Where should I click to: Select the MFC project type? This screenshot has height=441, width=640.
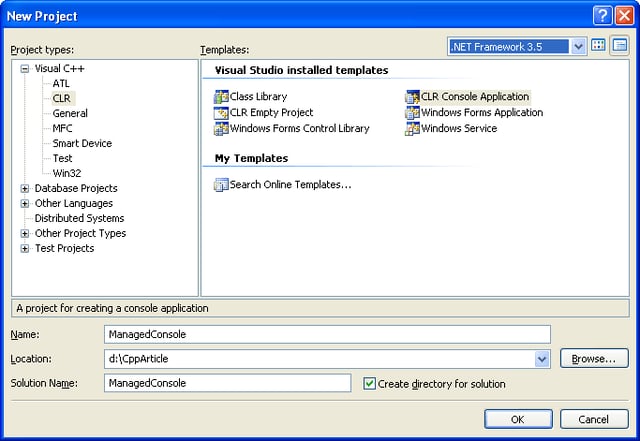(x=62, y=128)
